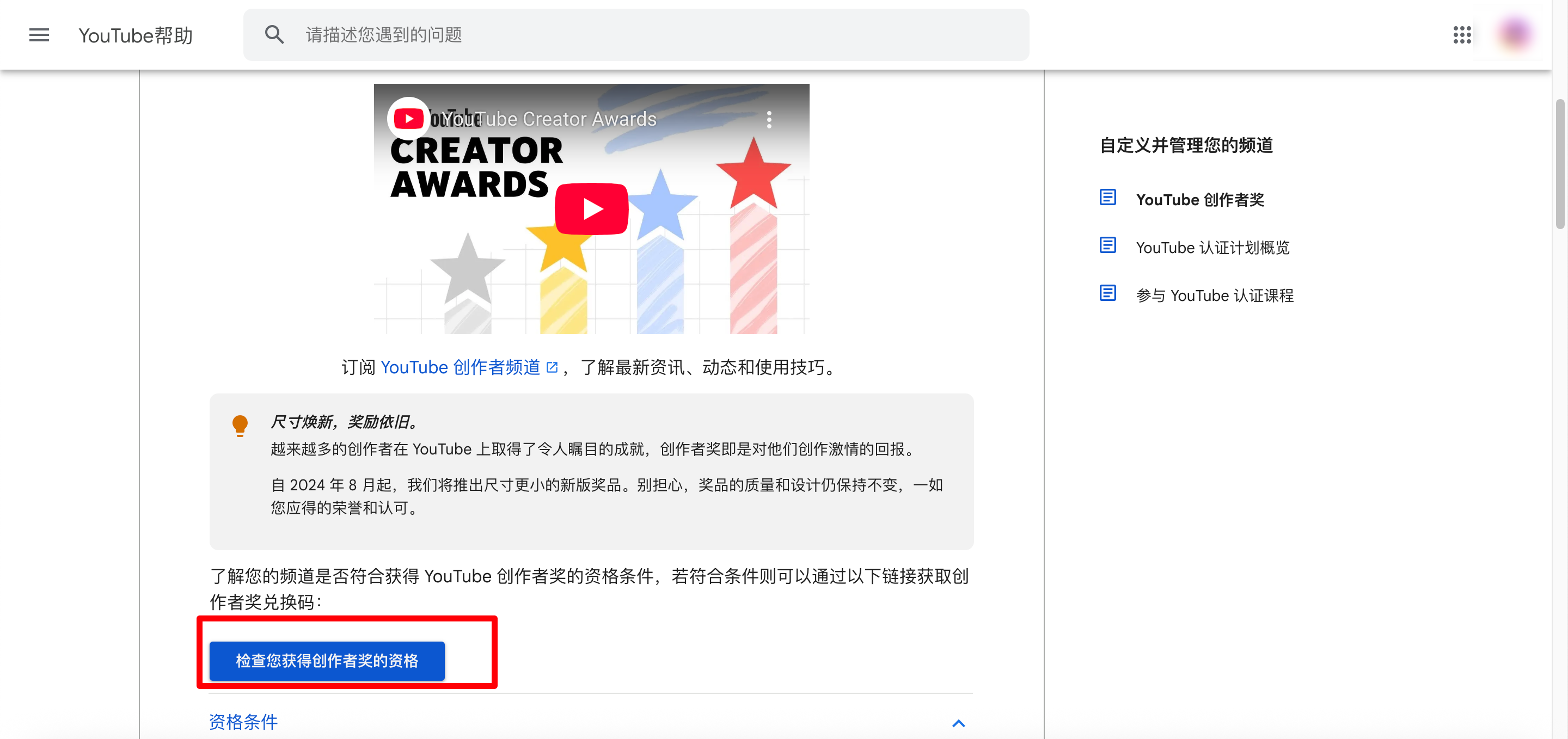Collapse the 资格条件 section chevron
Screen dimensions: 1568x739
(958, 723)
